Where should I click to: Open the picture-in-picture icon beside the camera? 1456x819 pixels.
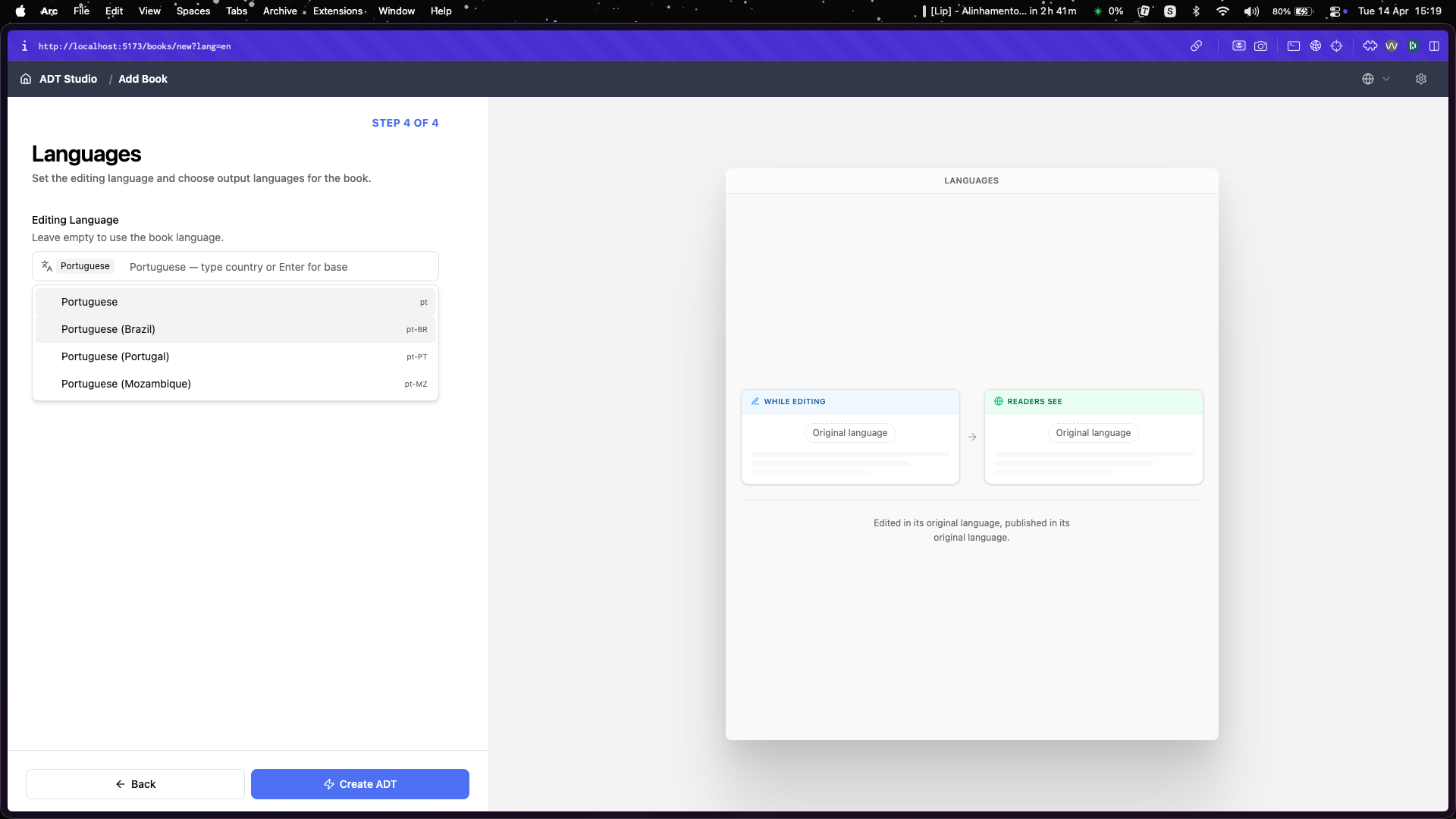[x=1238, y=46]
